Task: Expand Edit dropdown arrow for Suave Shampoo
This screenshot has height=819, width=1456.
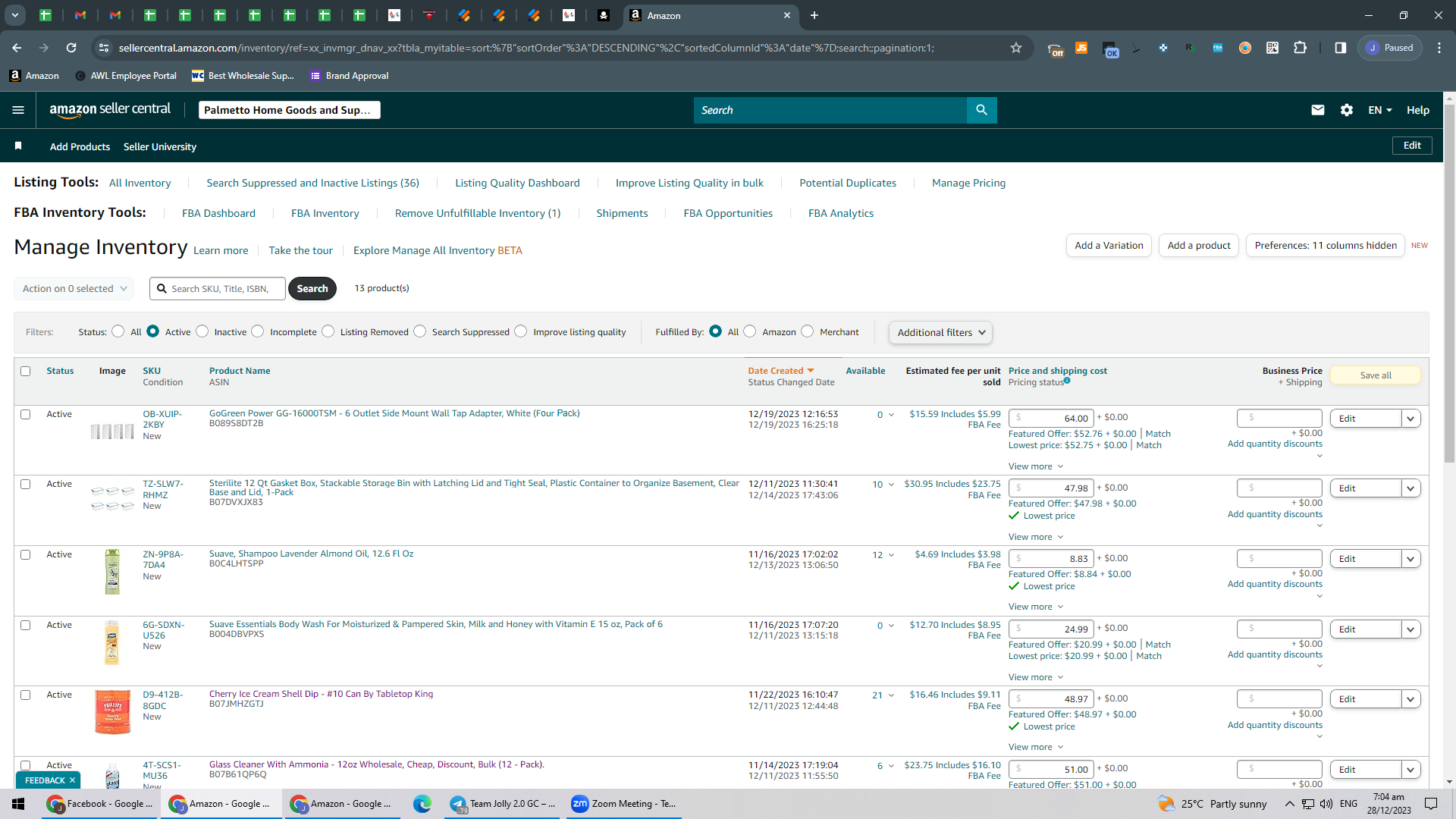Action: 1410,559
